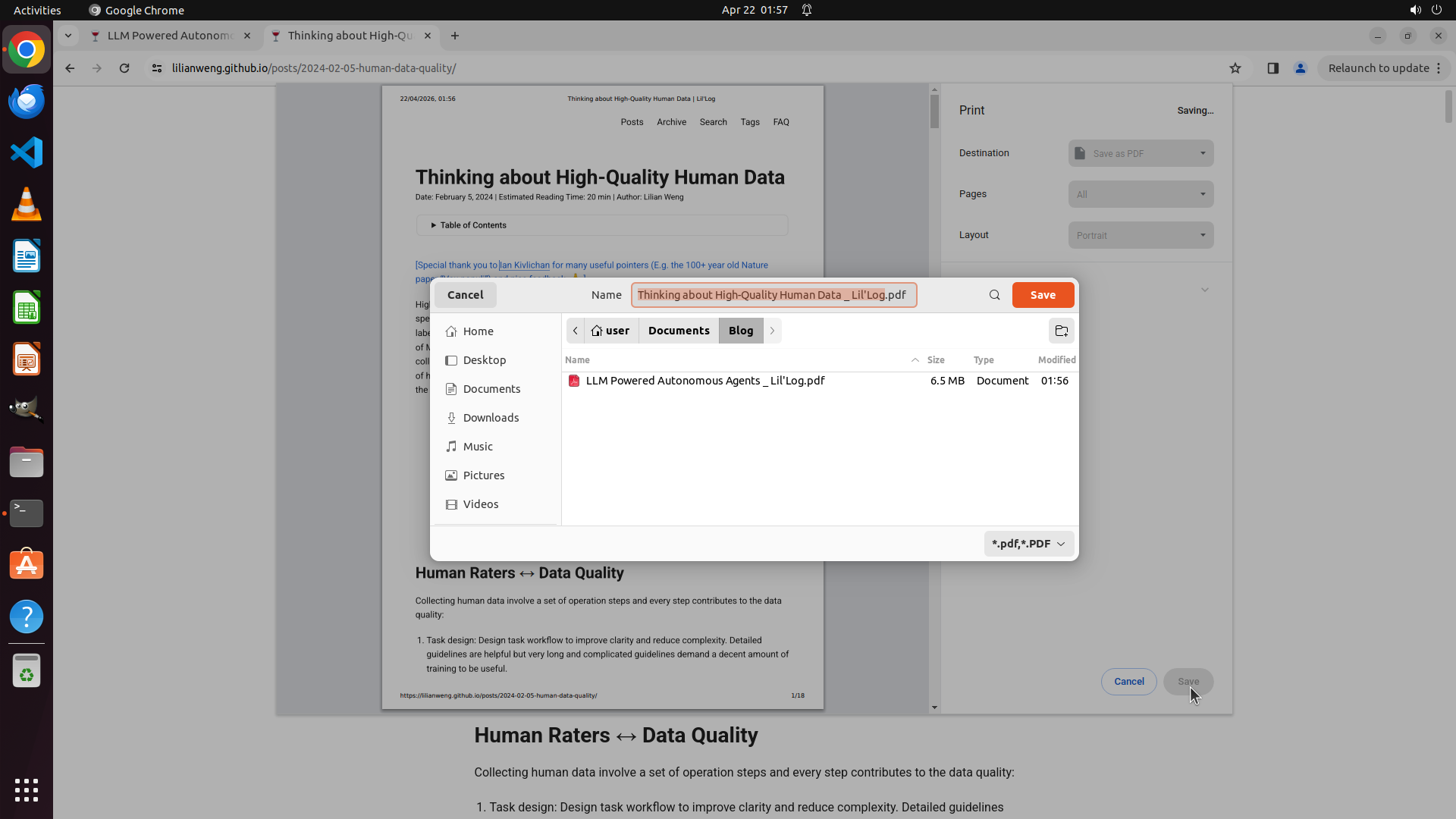Open Chrome side panel icon

(x=1273, y=68)
